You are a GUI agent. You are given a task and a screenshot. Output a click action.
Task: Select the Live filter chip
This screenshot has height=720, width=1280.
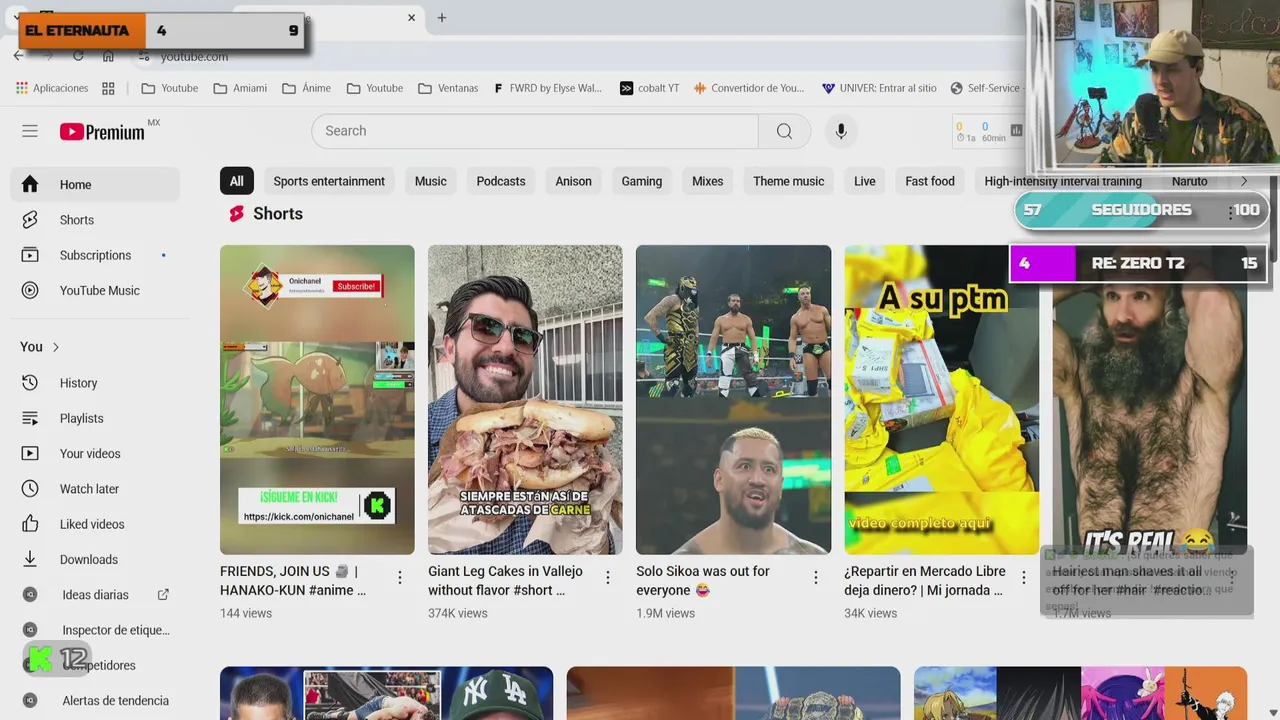point(865,181)
